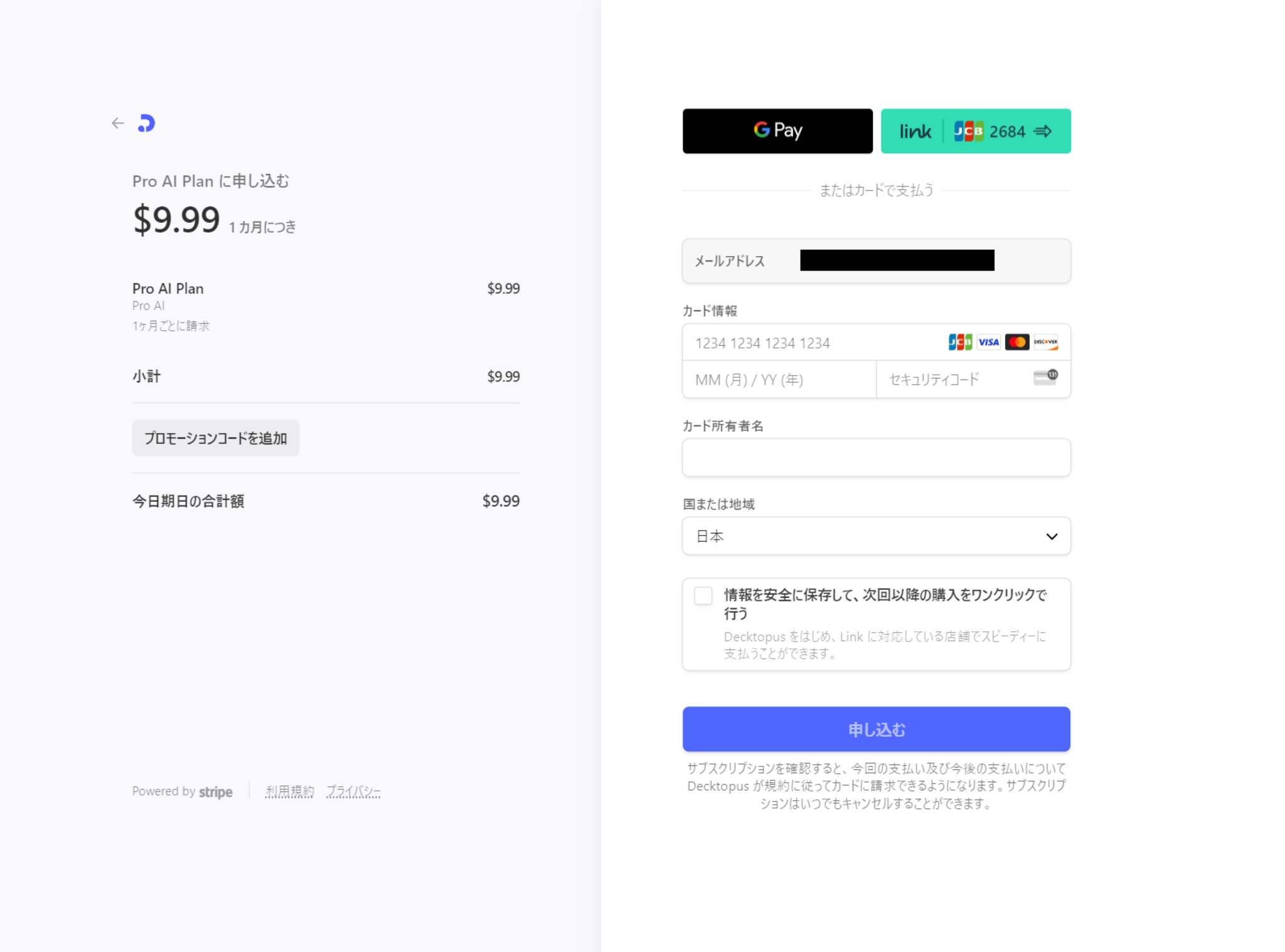Open the プライバシー privacy link
Screen dimensions: 1285x952
(353, 792)
